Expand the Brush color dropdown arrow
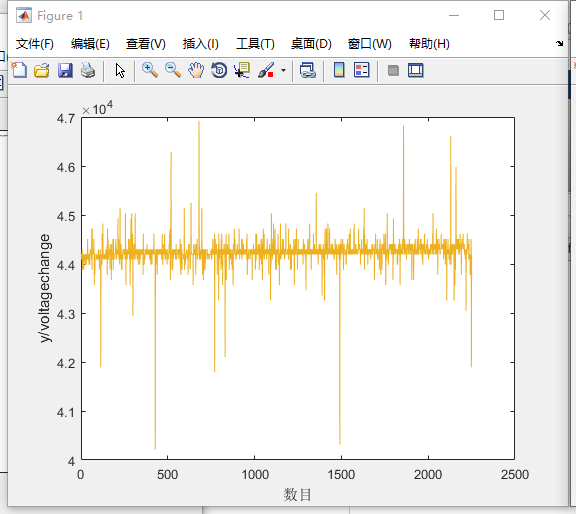This screenshot has width=576, height=514. [283, 70]
